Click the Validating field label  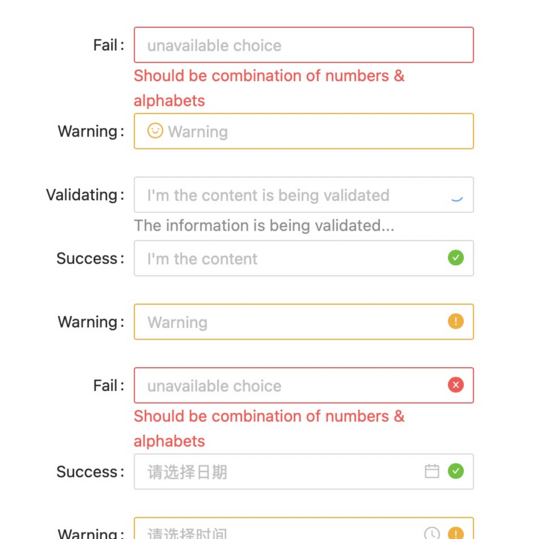tap(85, 195)
